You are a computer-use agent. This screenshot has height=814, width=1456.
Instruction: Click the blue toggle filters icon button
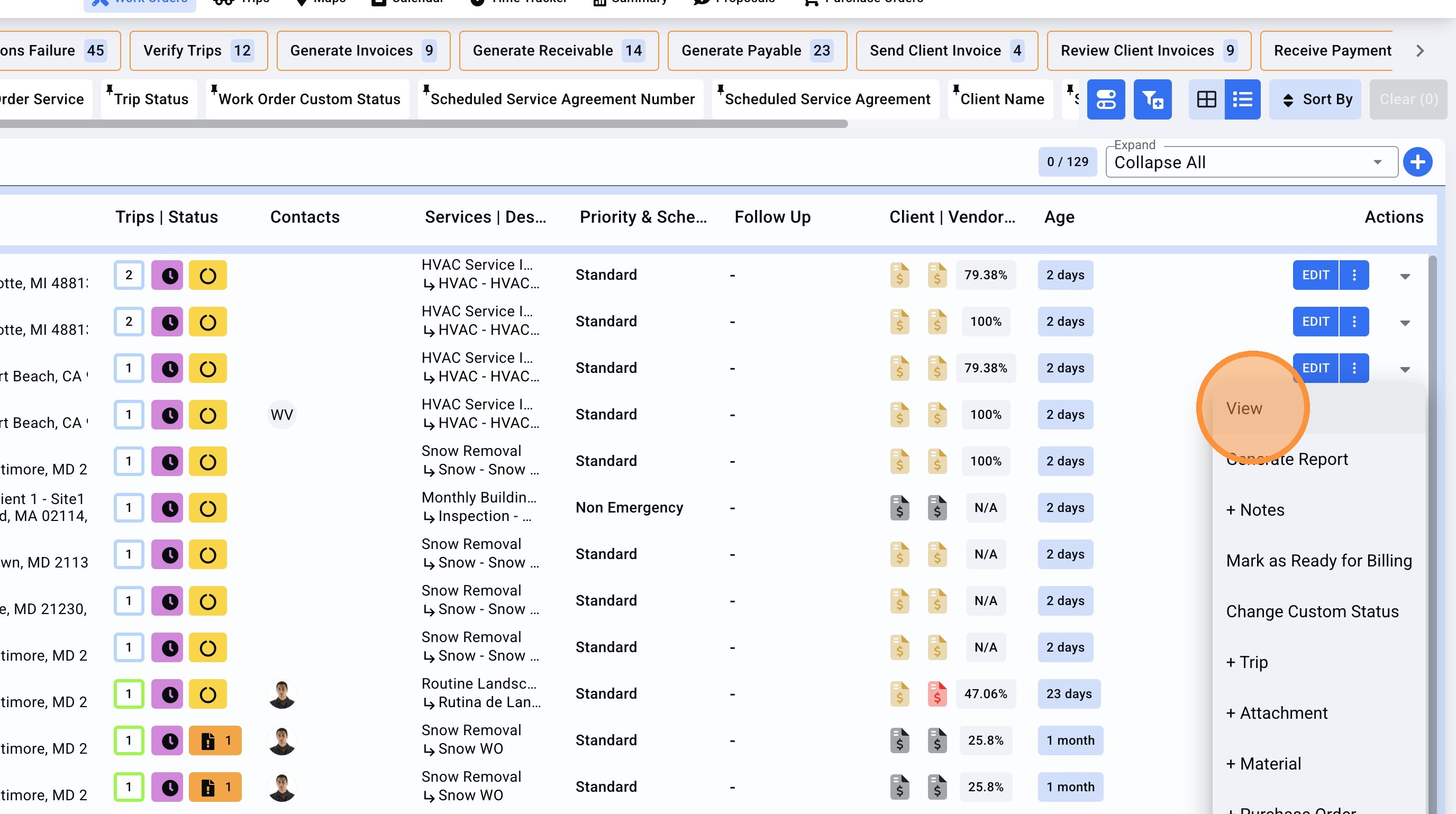pos(1106,99)
